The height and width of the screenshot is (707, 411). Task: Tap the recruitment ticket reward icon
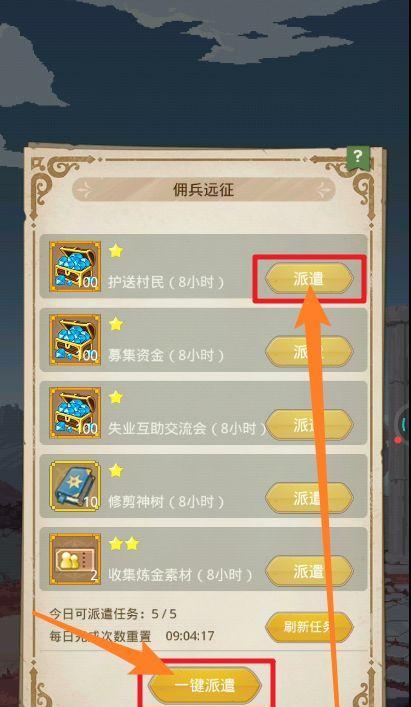point(75,559)
